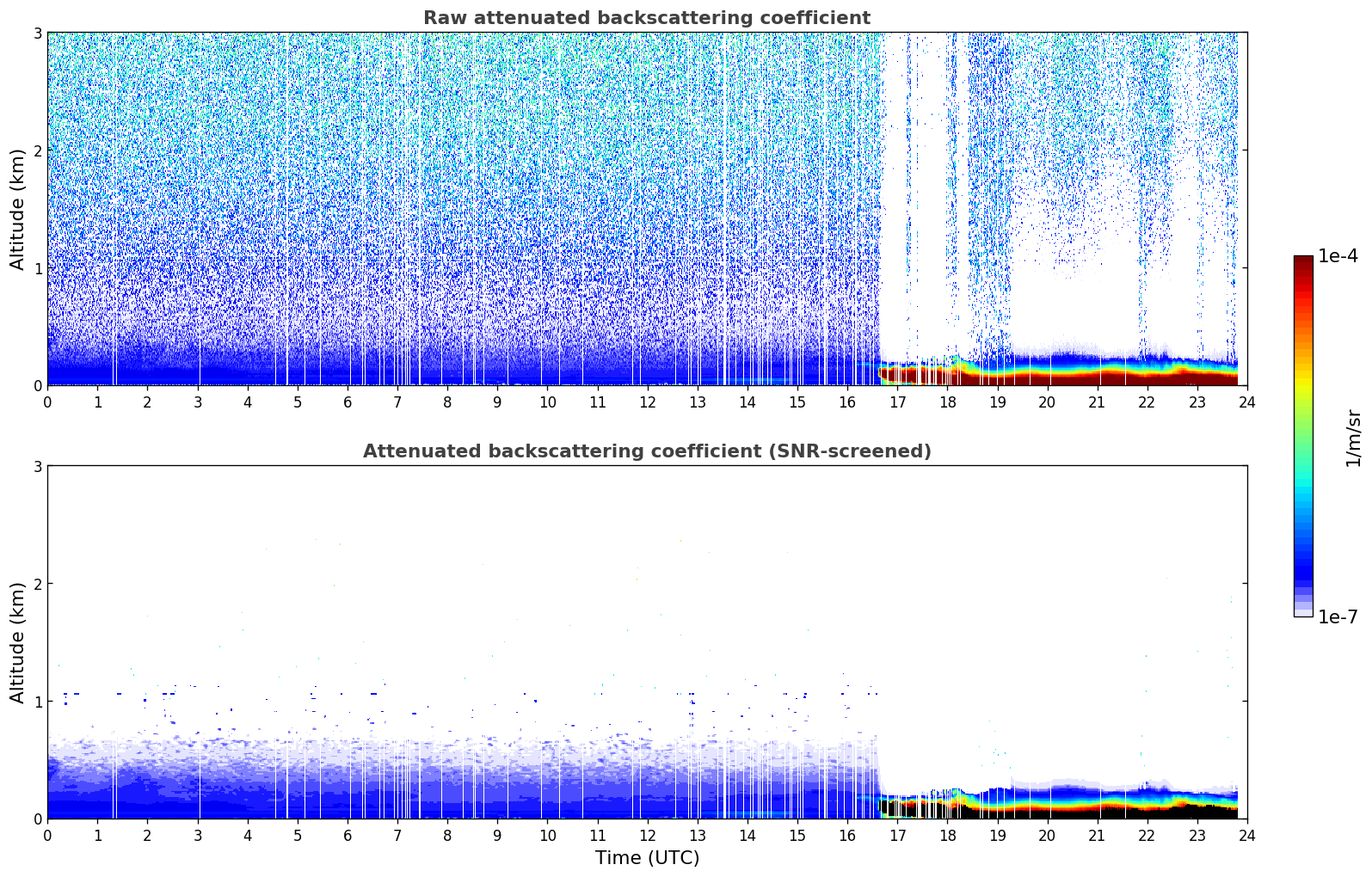Click the colorbar maximum label 1e-4
The height and width of the screenshot is (877, 1372).
(1337, 256)
